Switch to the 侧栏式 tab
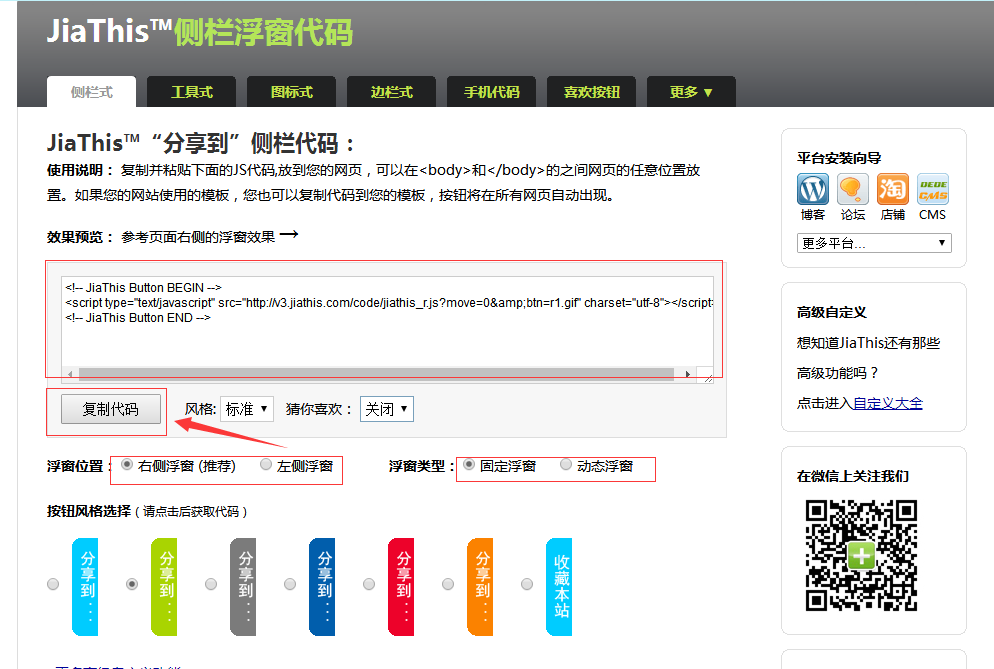The width and height of the screenshot is (994, 669). coord(91,92)
